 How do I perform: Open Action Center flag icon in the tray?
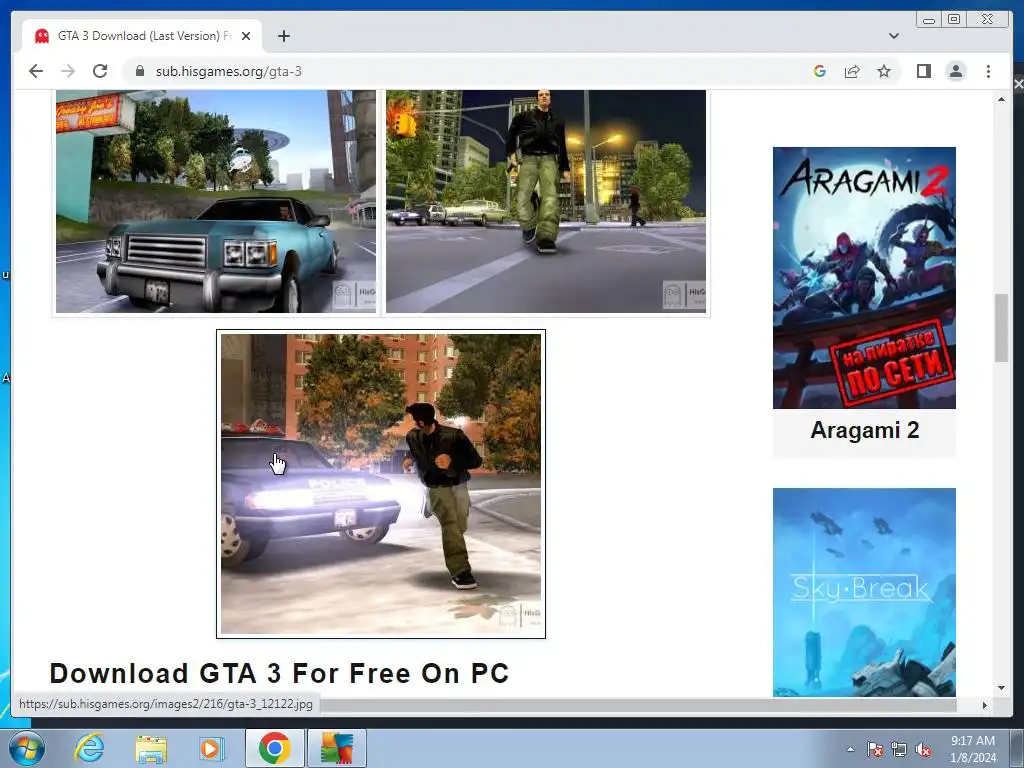click(x=875, y=749)
